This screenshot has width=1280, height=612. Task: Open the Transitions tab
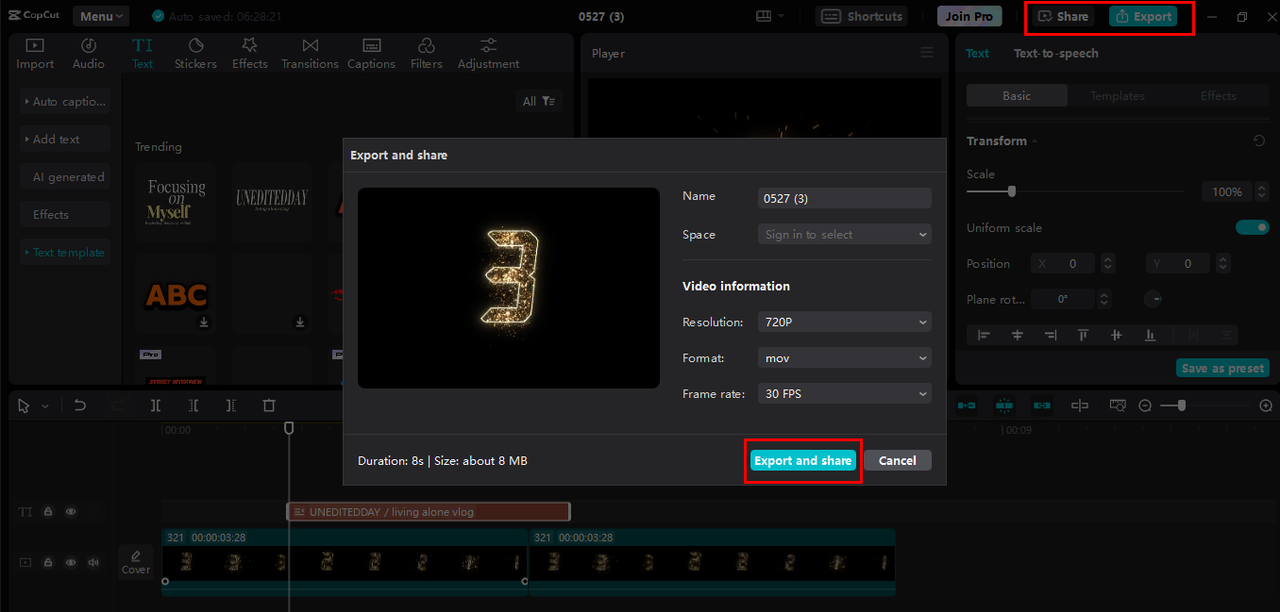tap(310, 54)
